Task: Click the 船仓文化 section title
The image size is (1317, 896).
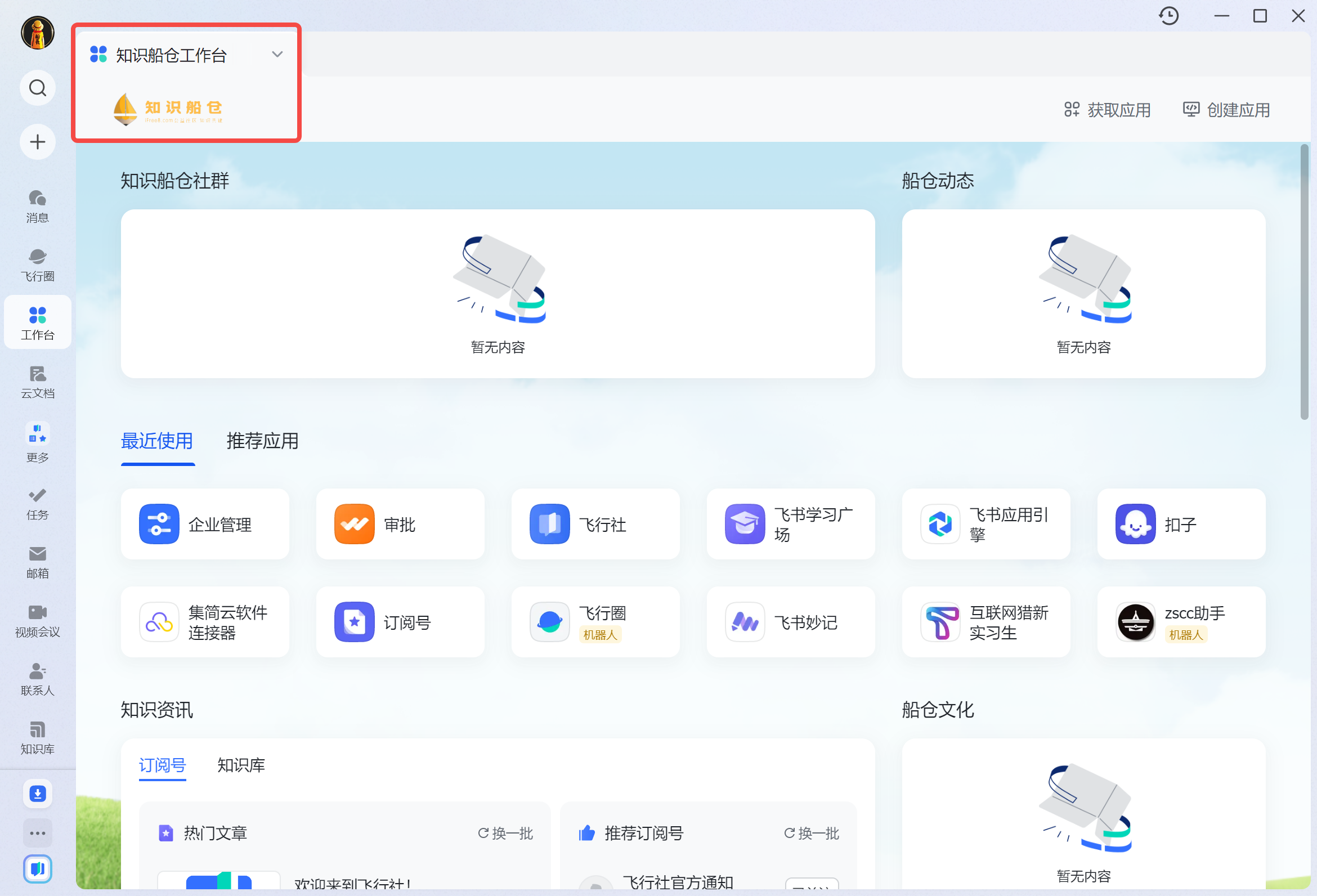Action: click(x=938, y=710)
